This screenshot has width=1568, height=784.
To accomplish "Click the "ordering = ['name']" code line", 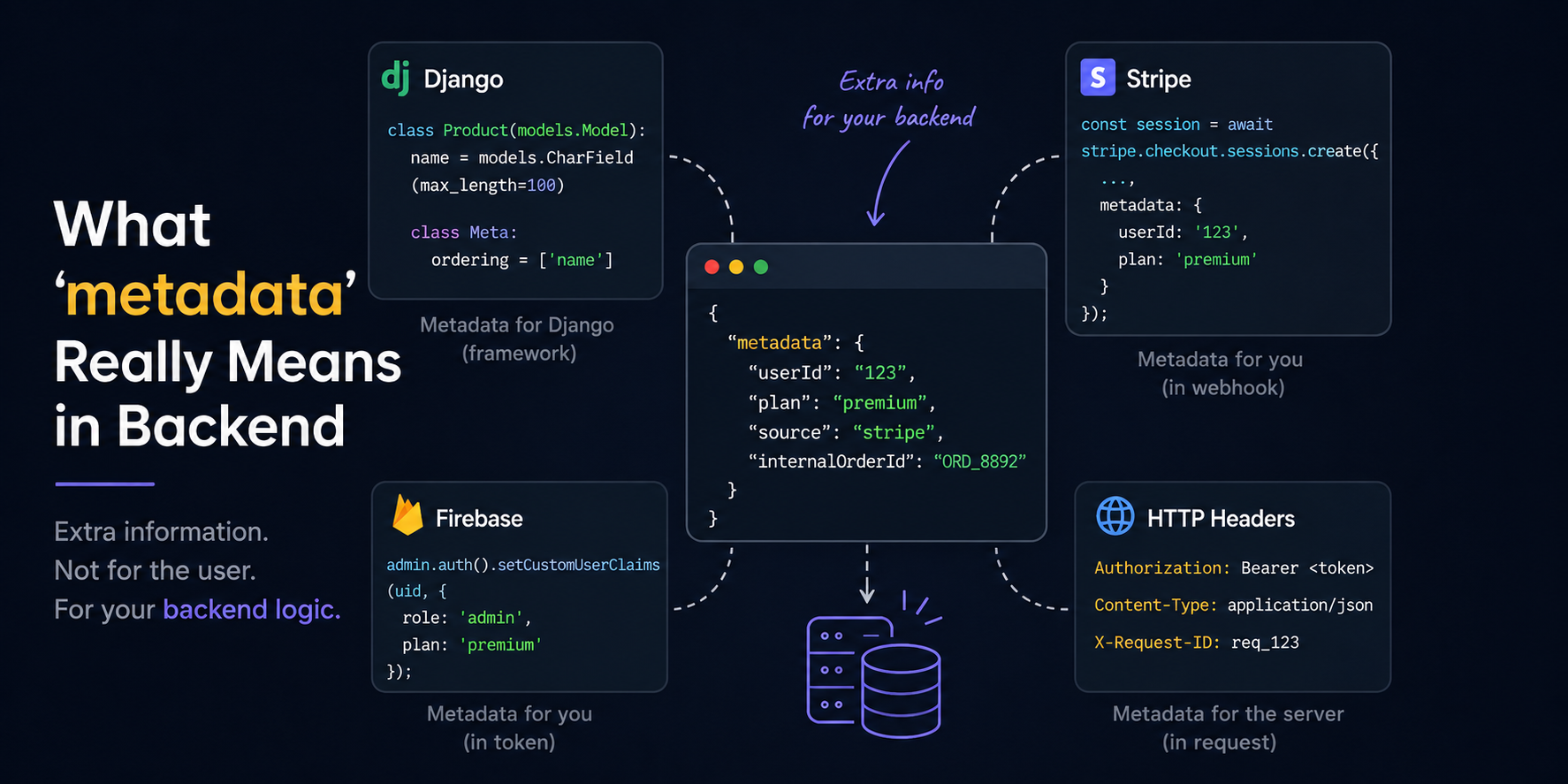I will [521, 260].
